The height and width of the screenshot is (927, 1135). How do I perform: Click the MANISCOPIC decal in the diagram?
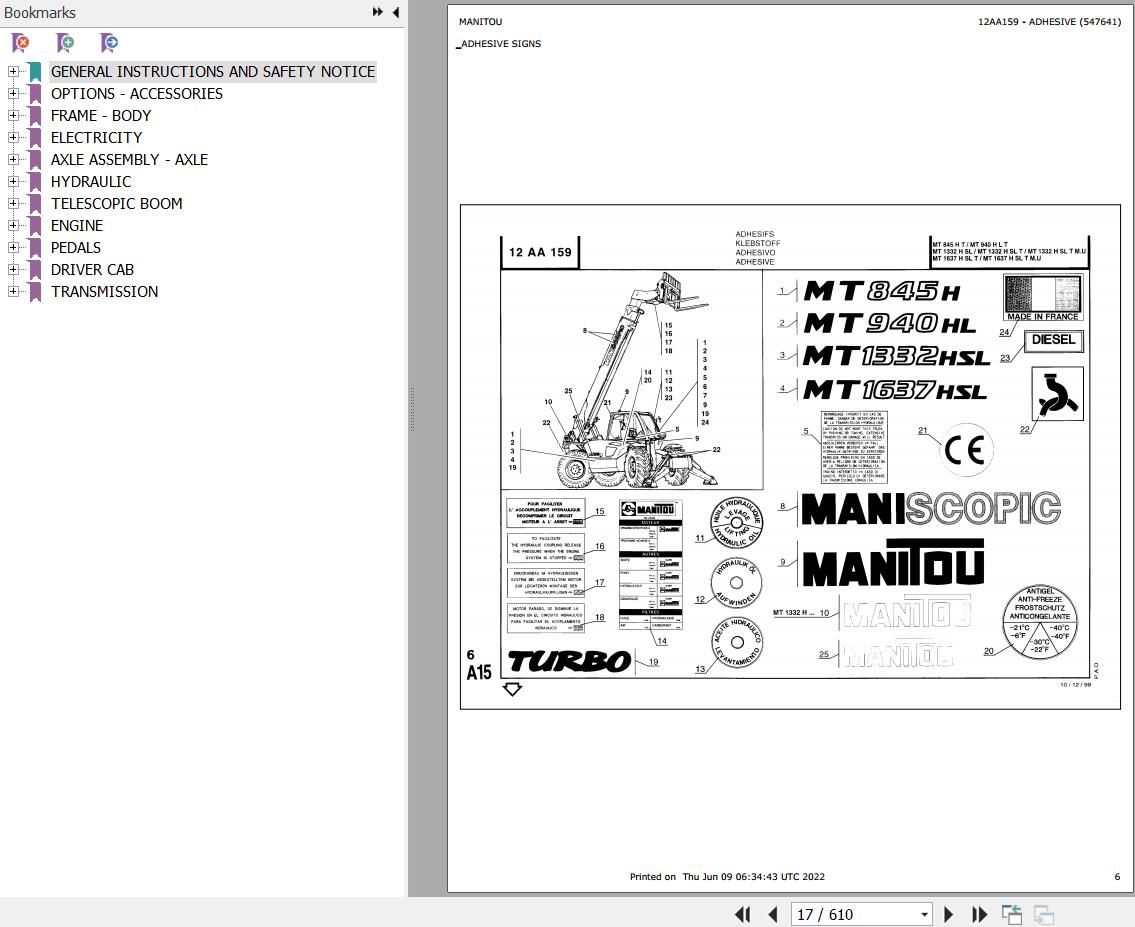(x=931, y=509)
